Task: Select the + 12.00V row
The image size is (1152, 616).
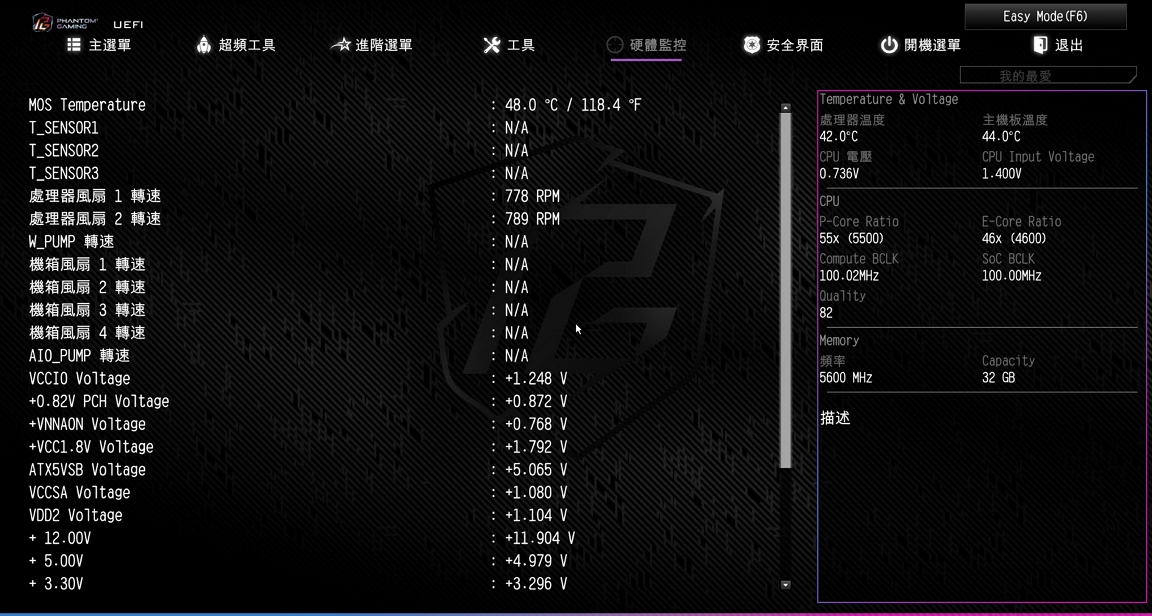Action: coord(400,538)
